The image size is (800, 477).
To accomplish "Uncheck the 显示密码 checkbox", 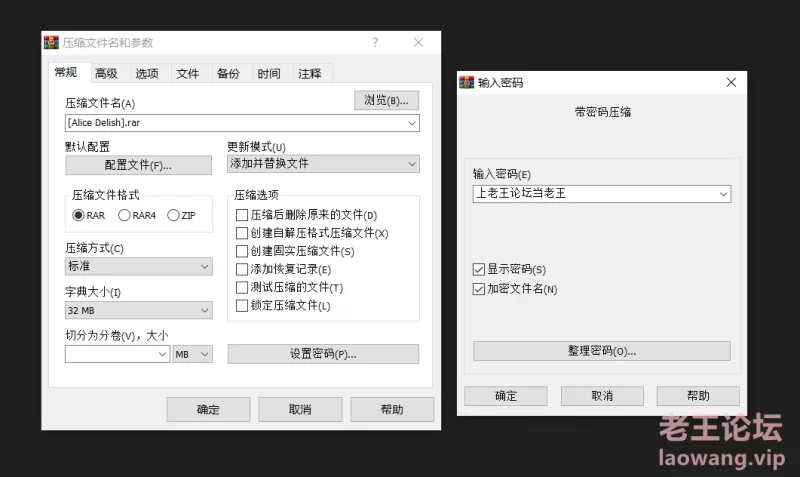I will click(x=479, y=270).
